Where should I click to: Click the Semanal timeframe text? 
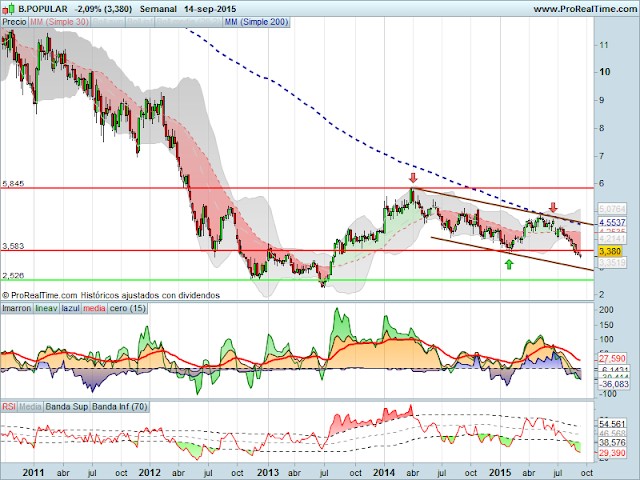(158, 9)
